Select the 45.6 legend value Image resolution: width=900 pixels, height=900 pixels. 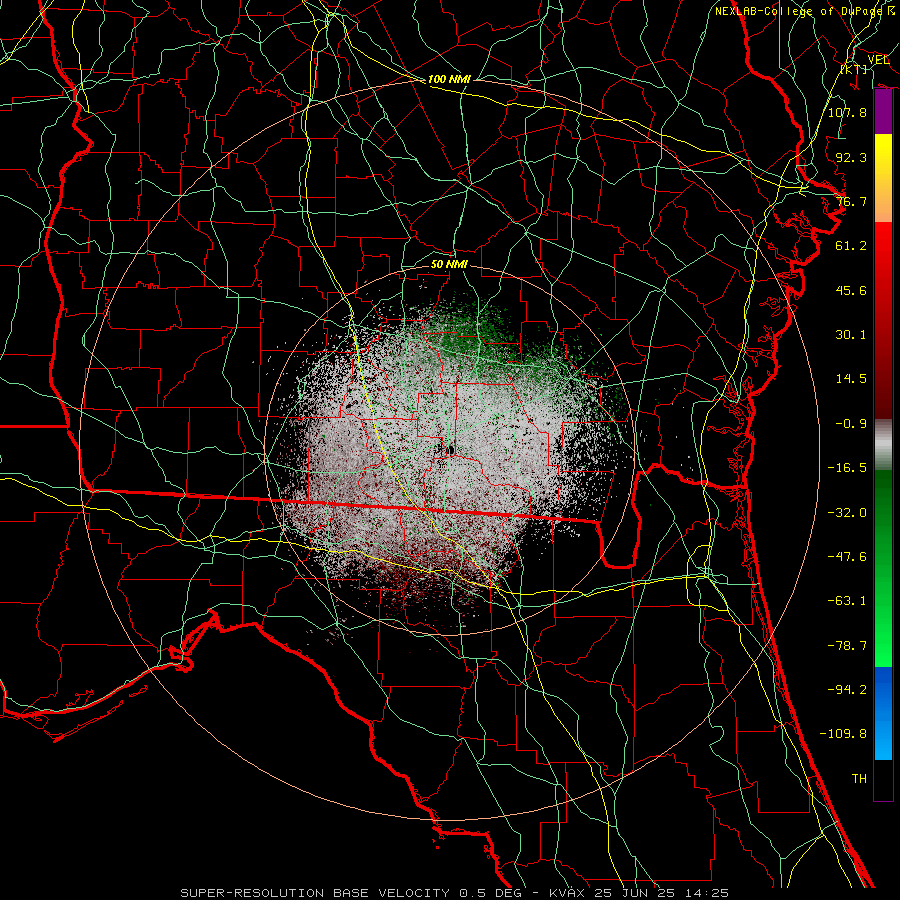click(x=851, y=290)
